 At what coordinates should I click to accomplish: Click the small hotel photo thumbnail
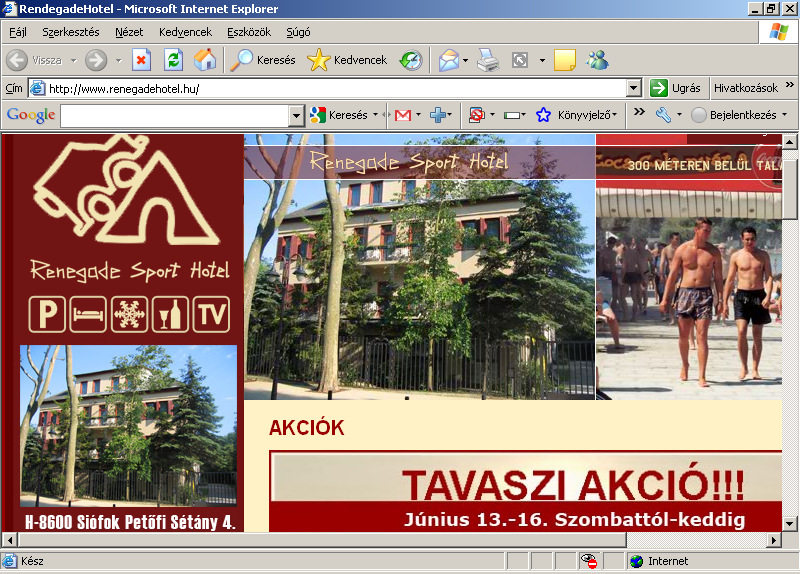[128, 426]
